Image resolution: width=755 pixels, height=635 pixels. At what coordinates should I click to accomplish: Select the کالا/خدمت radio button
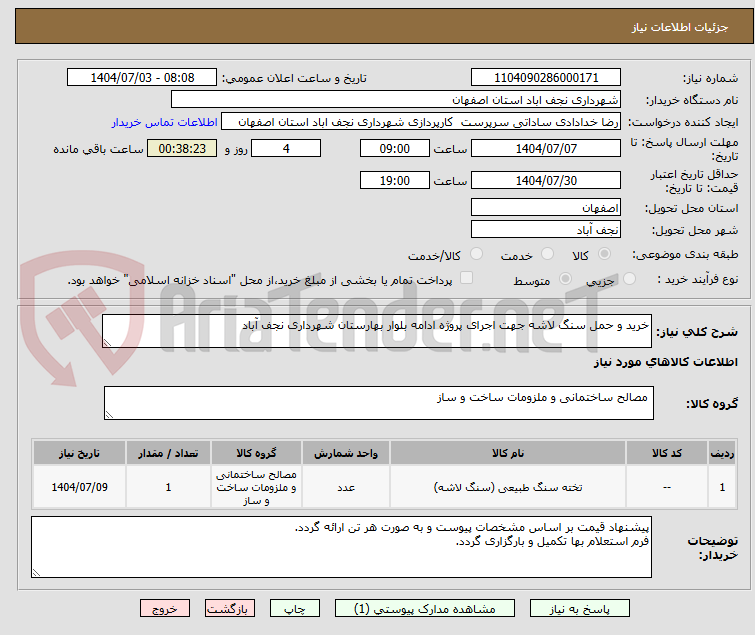point(476,254)
